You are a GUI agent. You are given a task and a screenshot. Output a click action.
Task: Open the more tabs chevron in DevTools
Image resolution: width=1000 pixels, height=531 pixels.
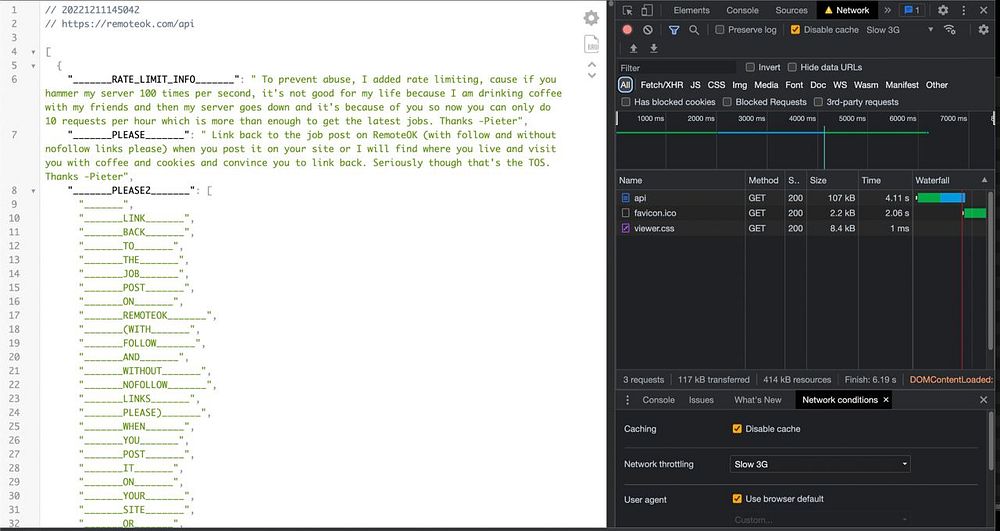point(887,10)
